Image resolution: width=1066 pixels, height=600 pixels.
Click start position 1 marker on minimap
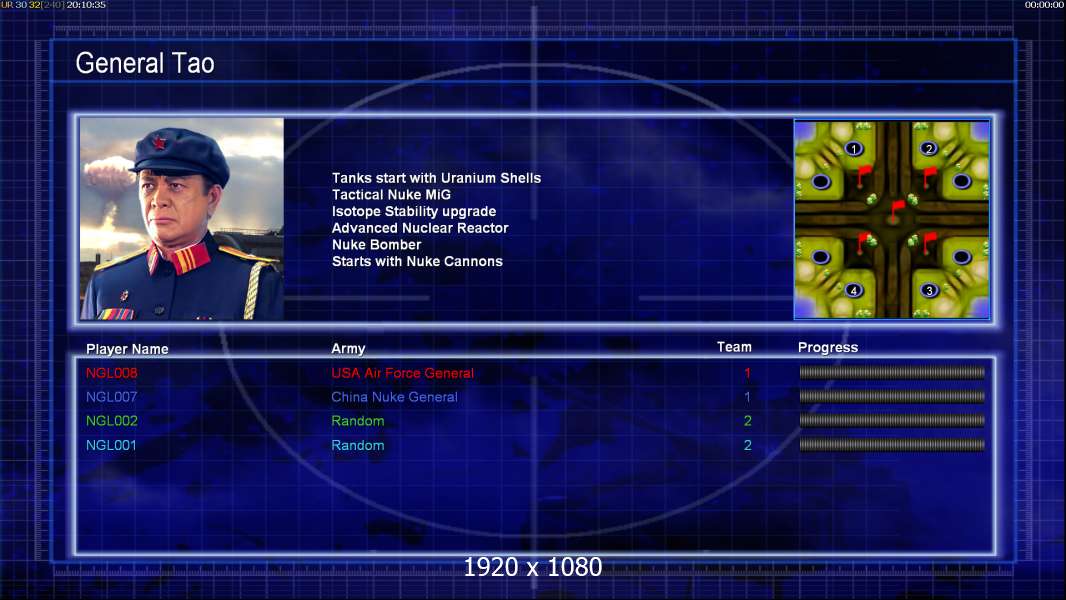click(x=853, y=149)
